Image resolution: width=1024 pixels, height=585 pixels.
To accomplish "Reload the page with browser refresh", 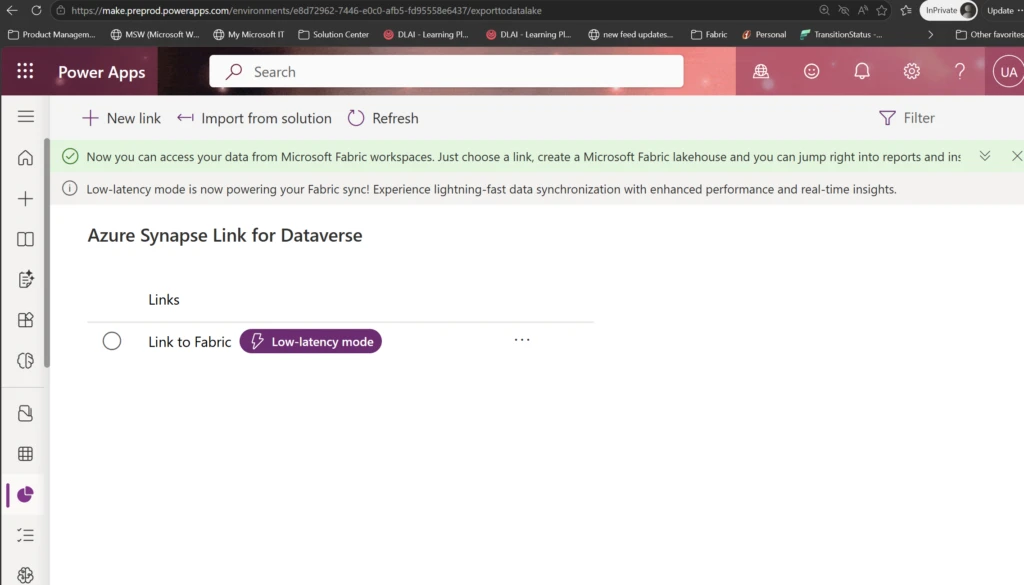I will point(37,10).
